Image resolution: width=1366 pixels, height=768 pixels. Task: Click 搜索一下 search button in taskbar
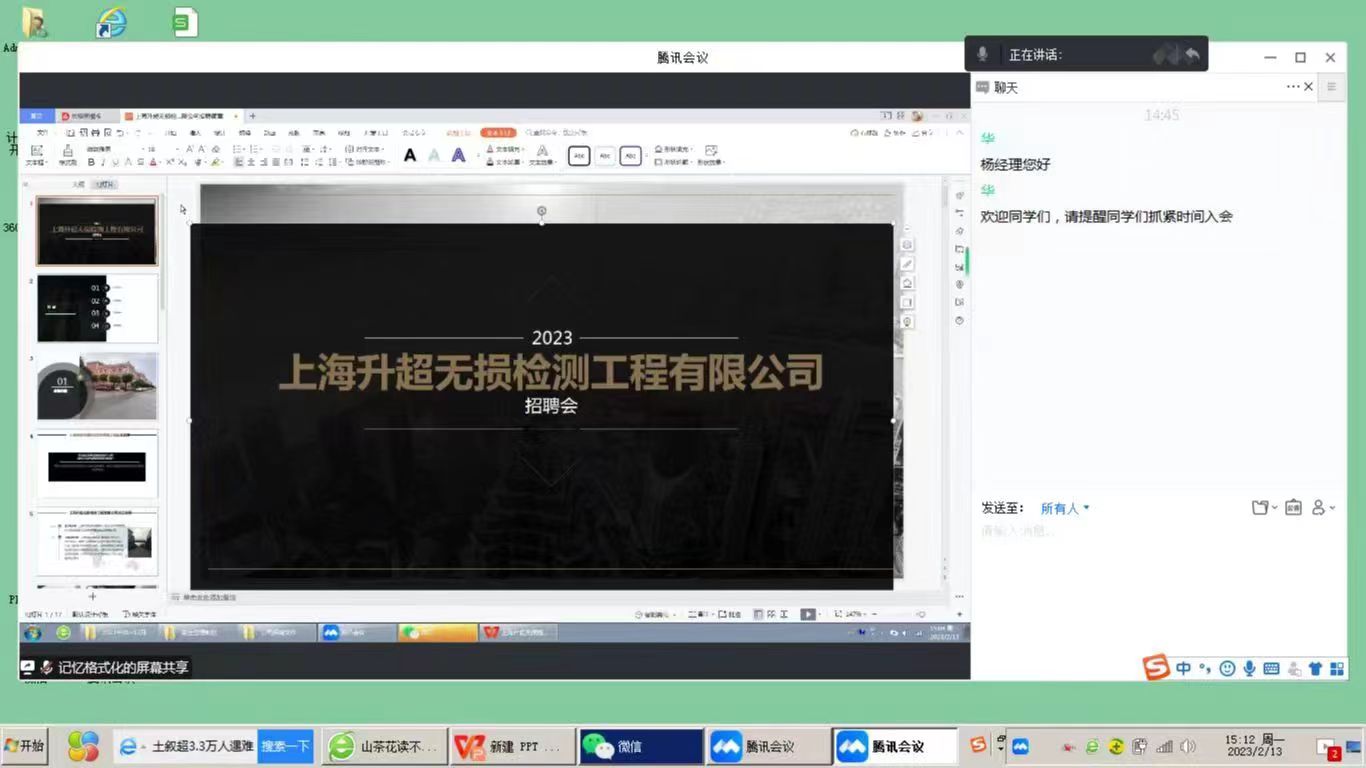pyautogui.click(x=285, y=746)
